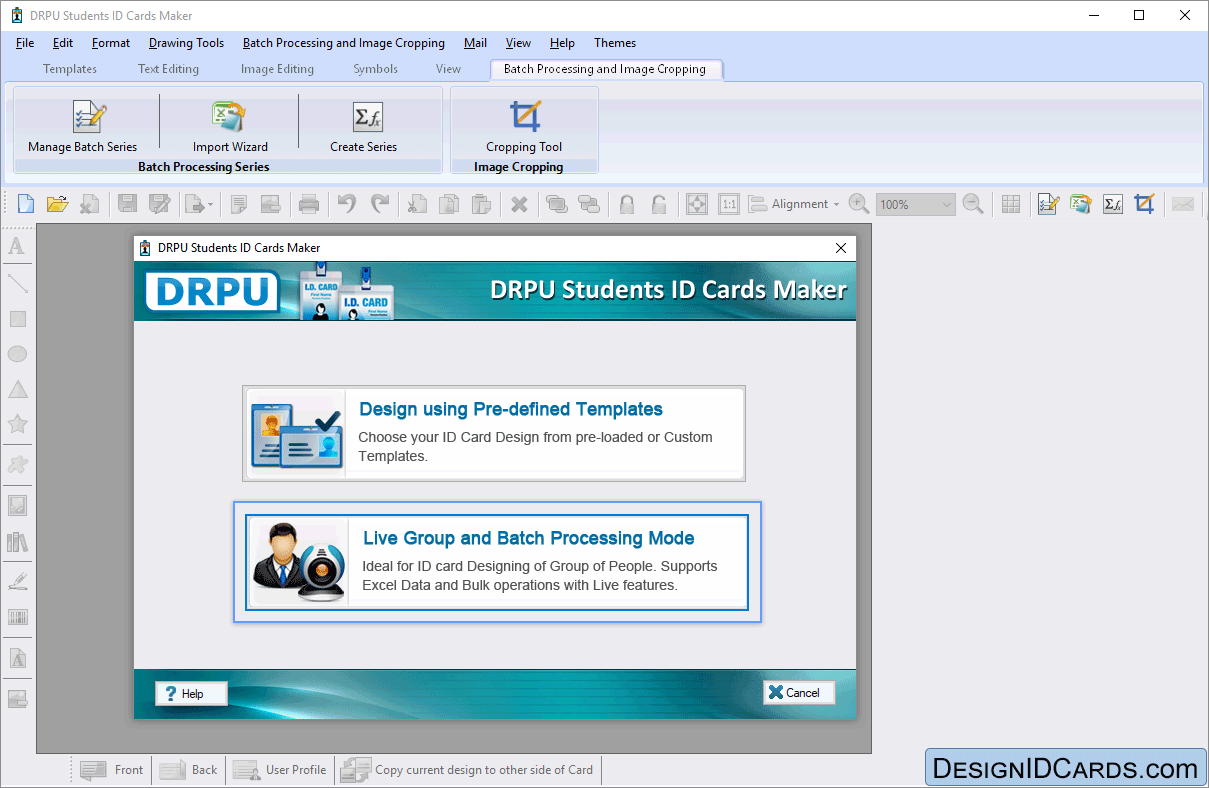Open image library books icon
This screenshot has height=788, width=1209.
[x=17, y=542]
